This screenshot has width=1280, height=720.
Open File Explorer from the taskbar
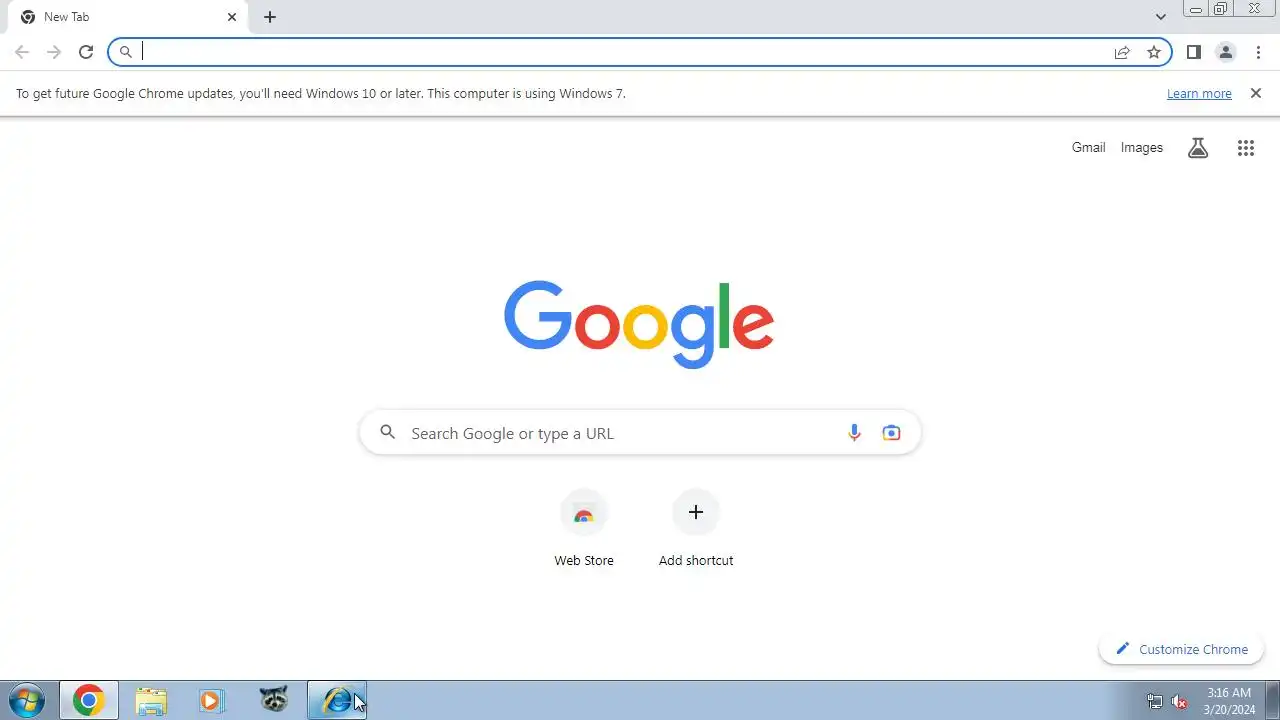(151, 700)
